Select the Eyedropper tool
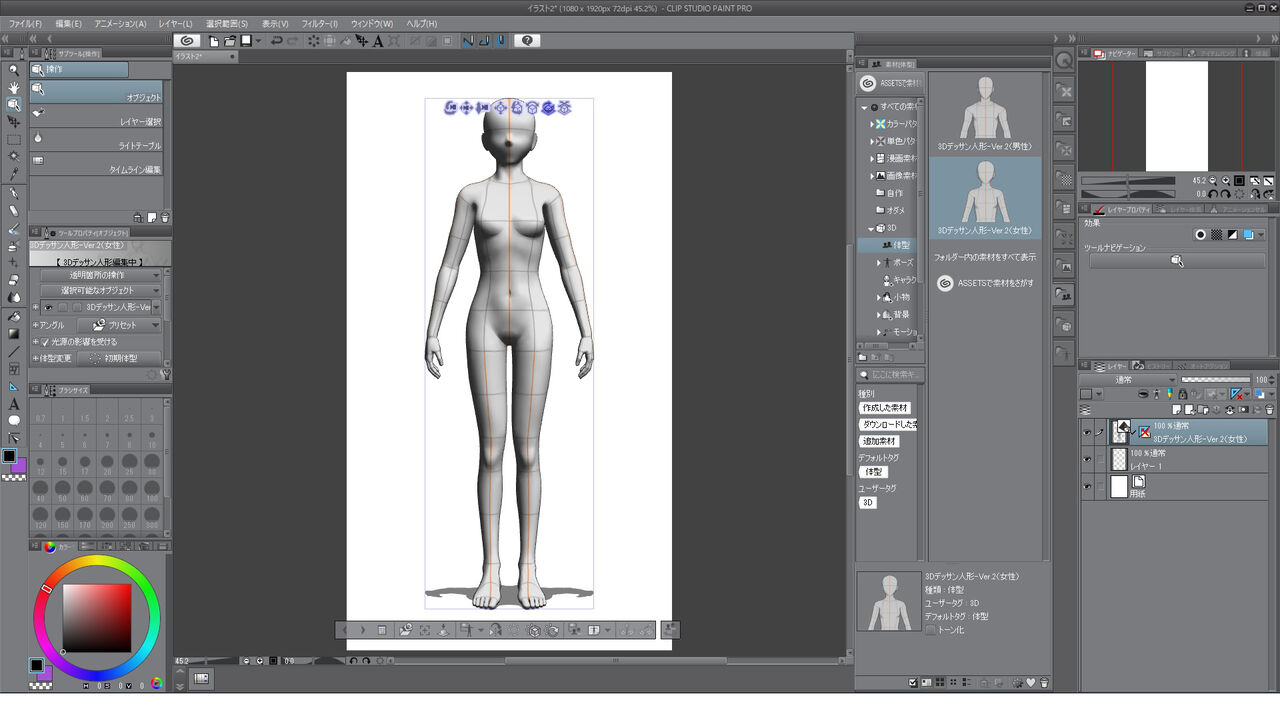 point(14,175)
